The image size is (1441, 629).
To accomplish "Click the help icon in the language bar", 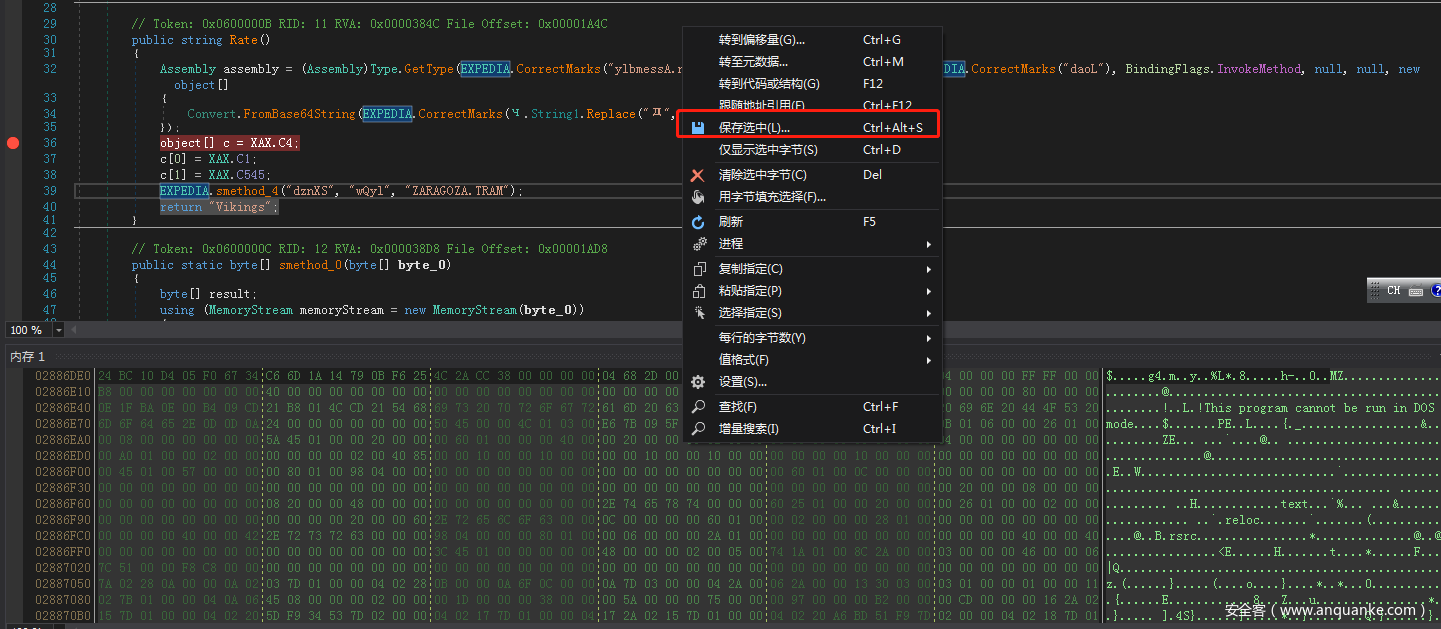I will 1436,291.
